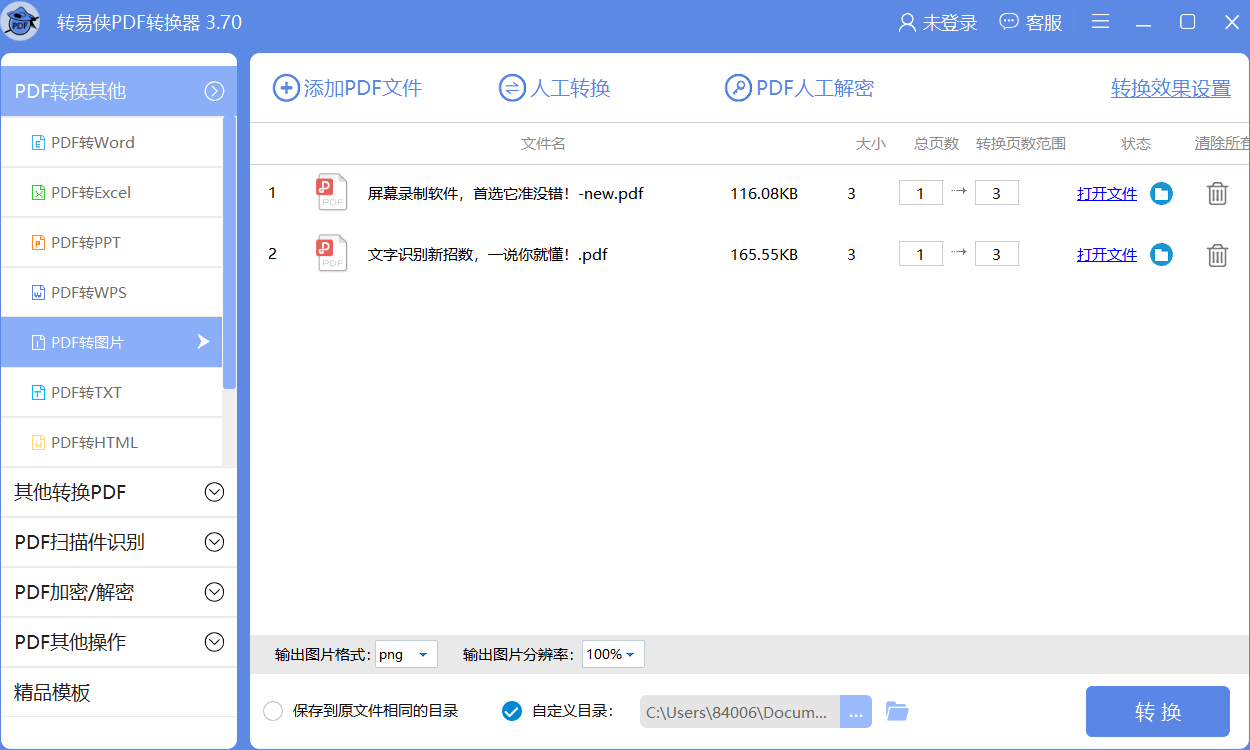The image size is (1250, 750).
Task: Uncheck the 自定义目录 option
Action: pos(511,711)
